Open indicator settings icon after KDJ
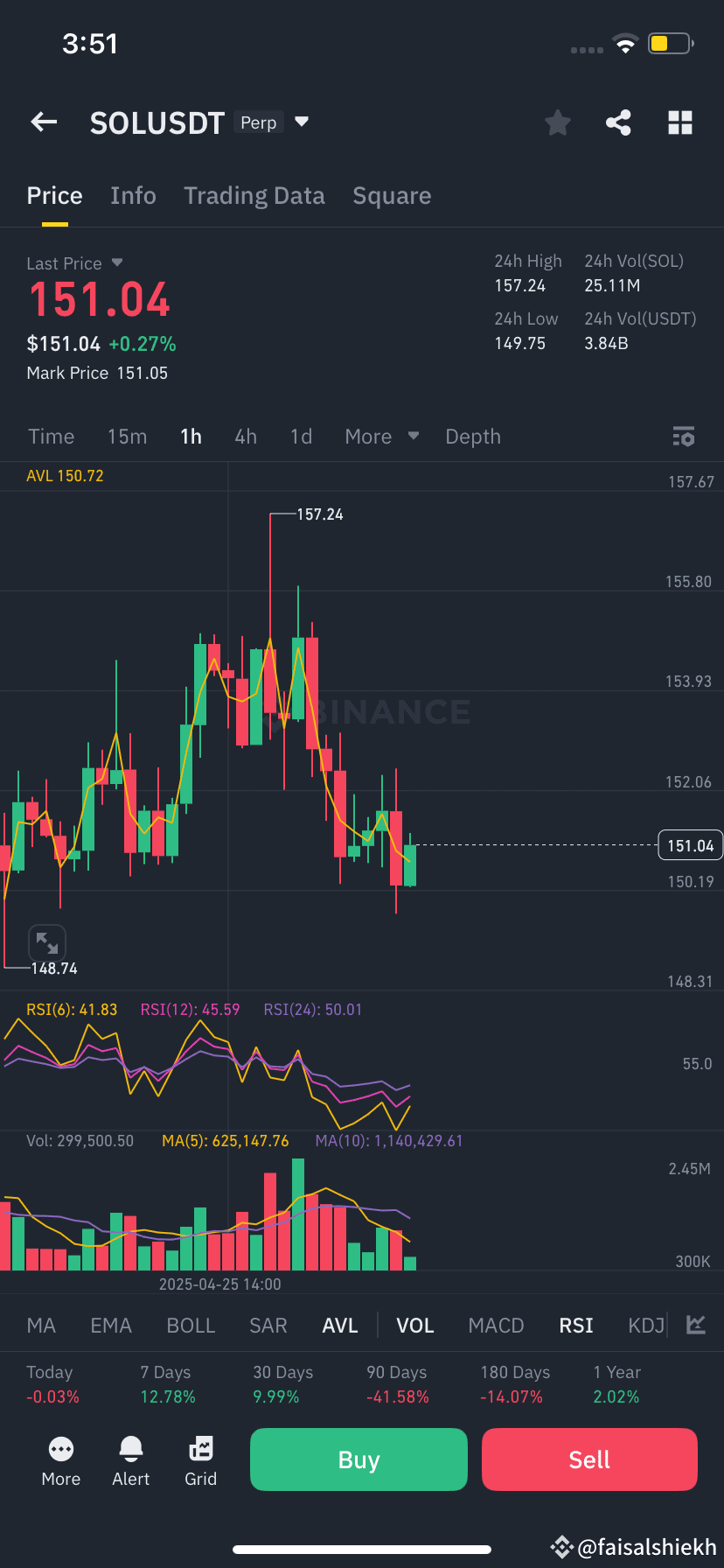The width and height of the screenshot is (724, 1568). (696, 1325)
